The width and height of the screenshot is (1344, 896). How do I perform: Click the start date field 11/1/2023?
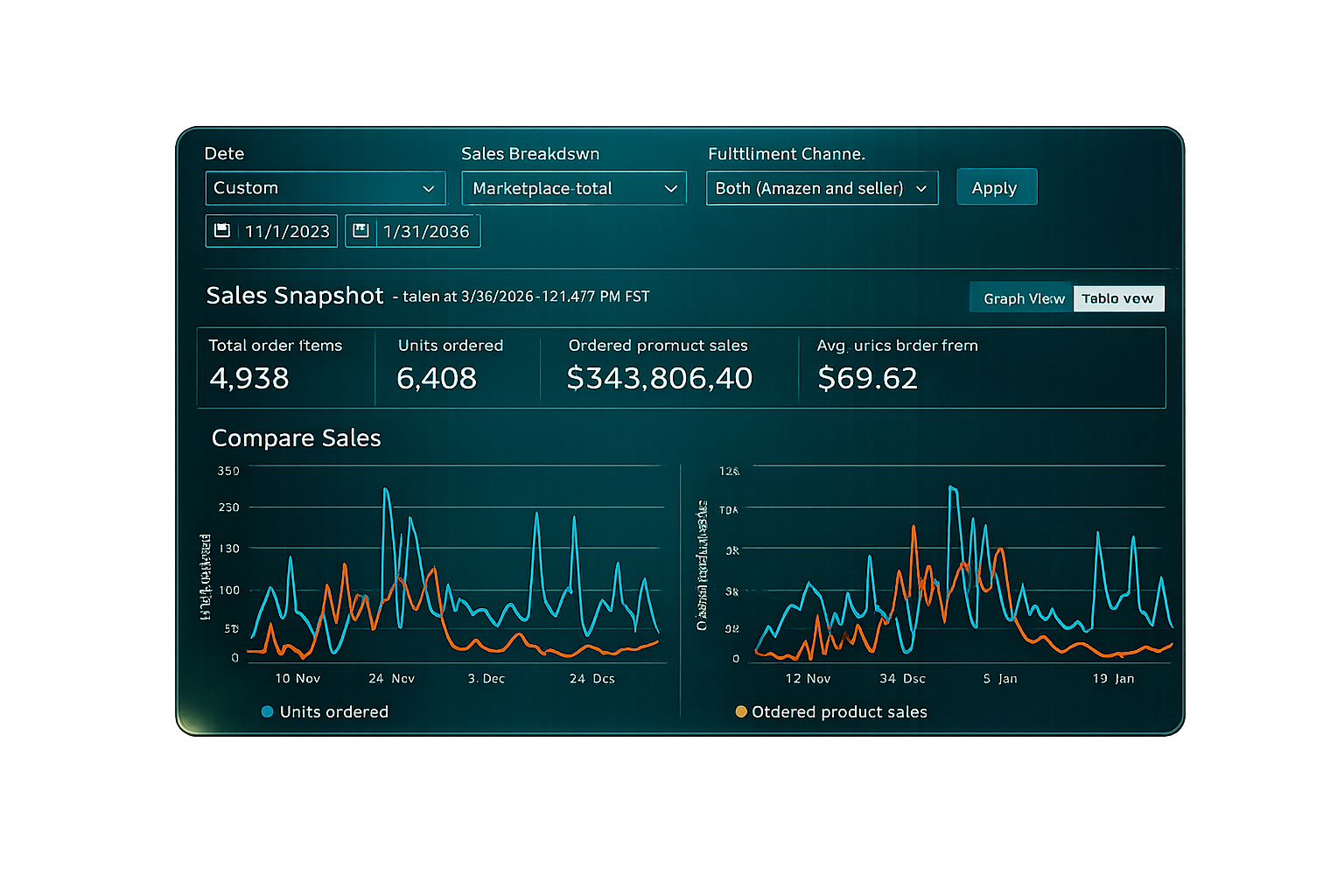287,232
